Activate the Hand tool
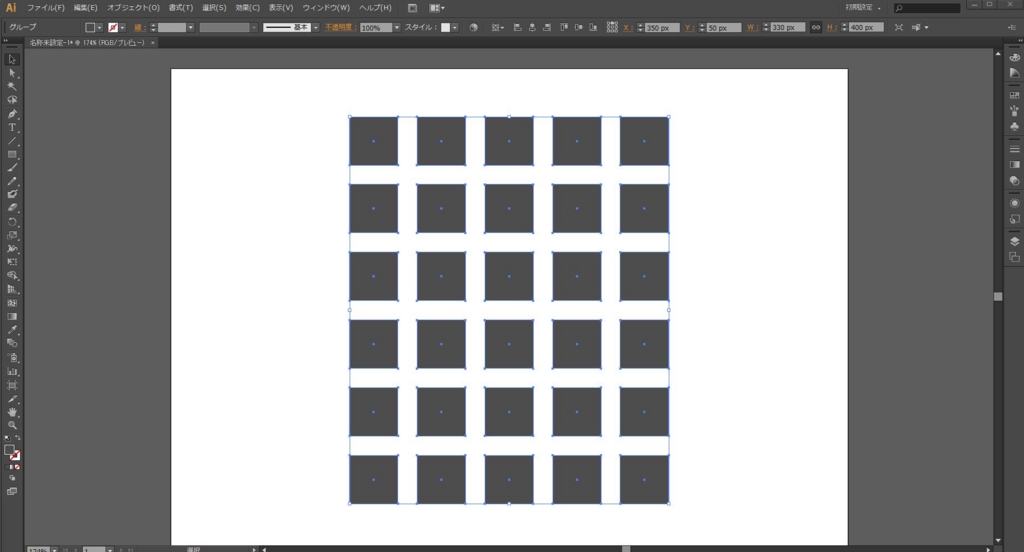The width and height of the screenshot is (1024, 552). 12,412
